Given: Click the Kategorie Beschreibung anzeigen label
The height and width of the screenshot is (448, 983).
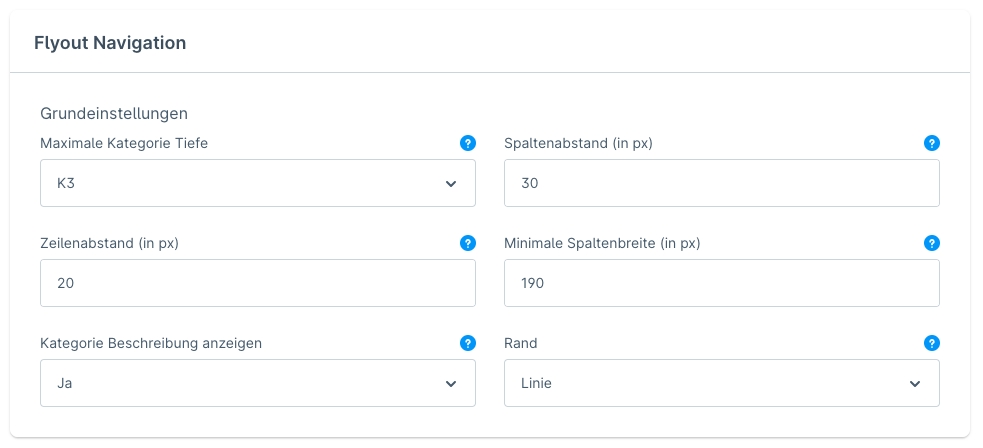Looking at the screenshot, I should tap(151, 343).
